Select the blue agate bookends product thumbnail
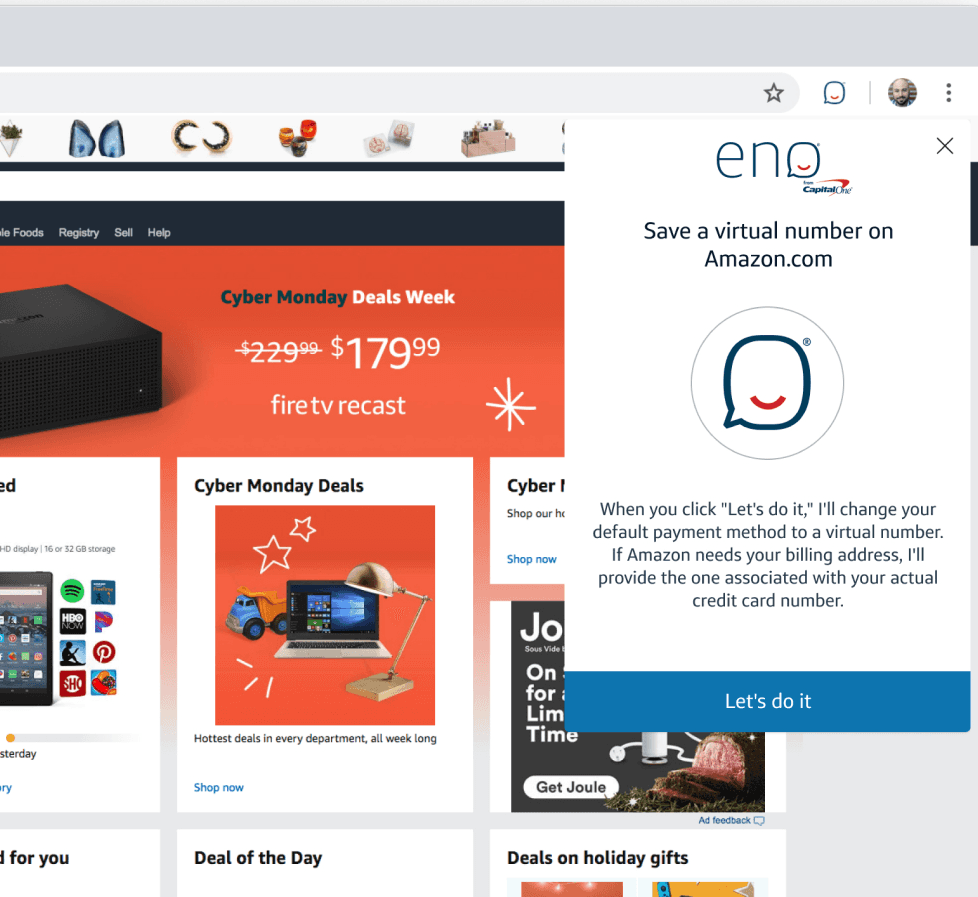The width and height of the screenshot is (978, 897). click(x=97, y=138)
